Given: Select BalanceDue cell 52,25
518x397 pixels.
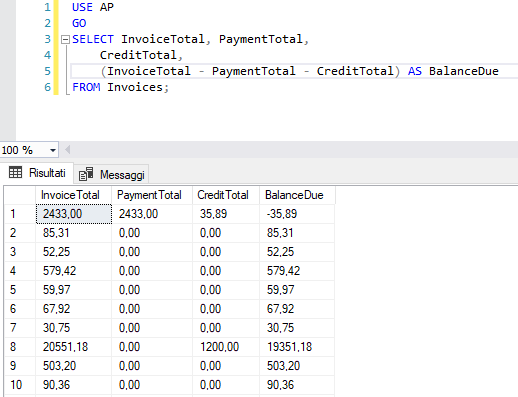Looking at the screenshot, I should [x=297, y=252].
